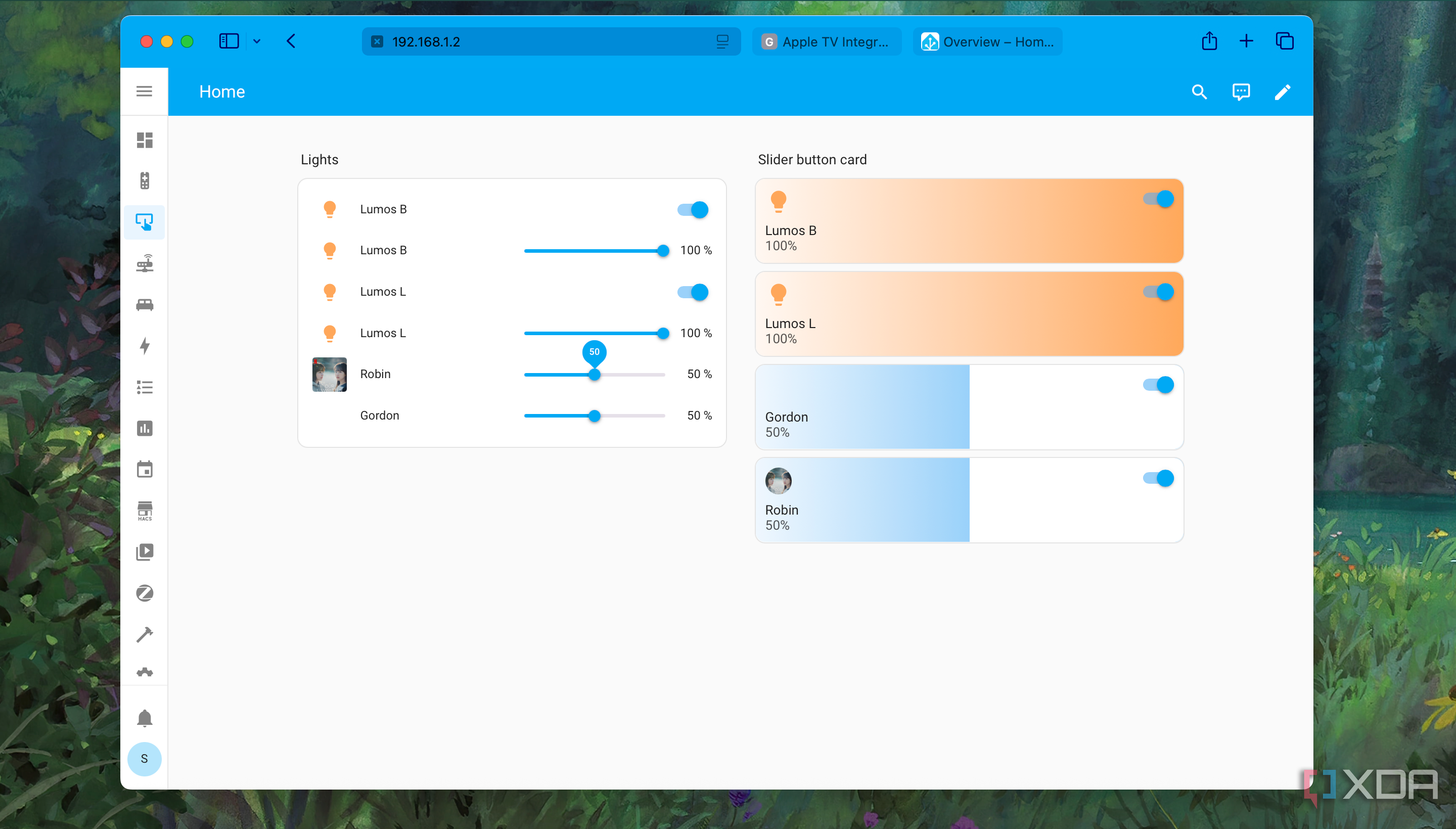Click Safari reader view icon in address bar
Screen dimensions: 1456x829
722,41
